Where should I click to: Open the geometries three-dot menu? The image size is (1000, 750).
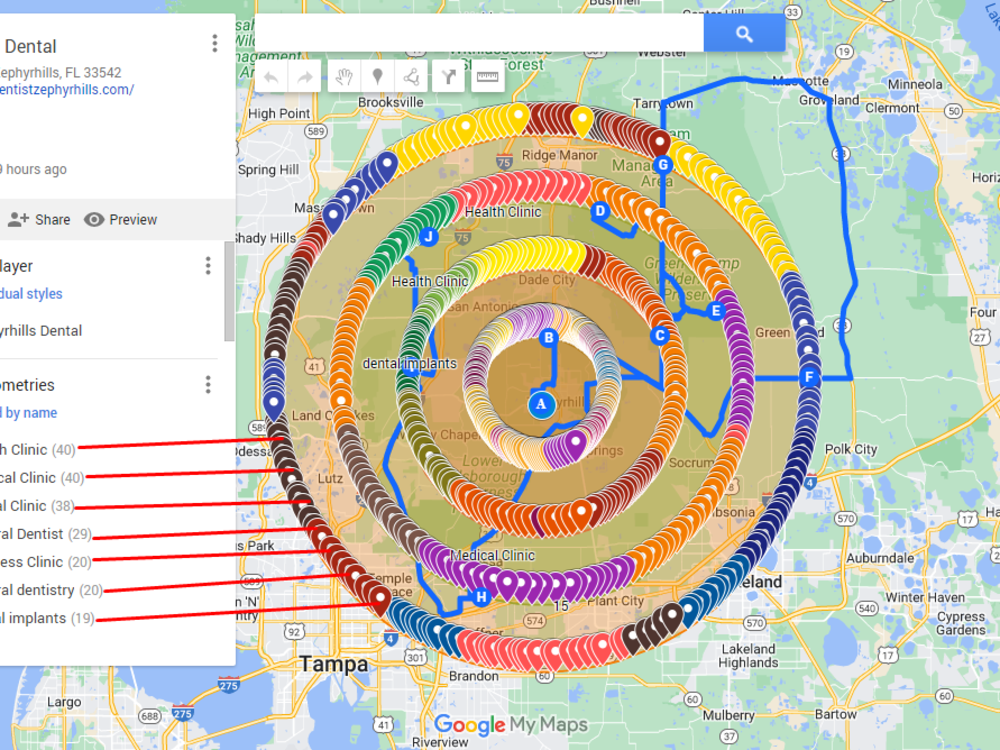207,384
